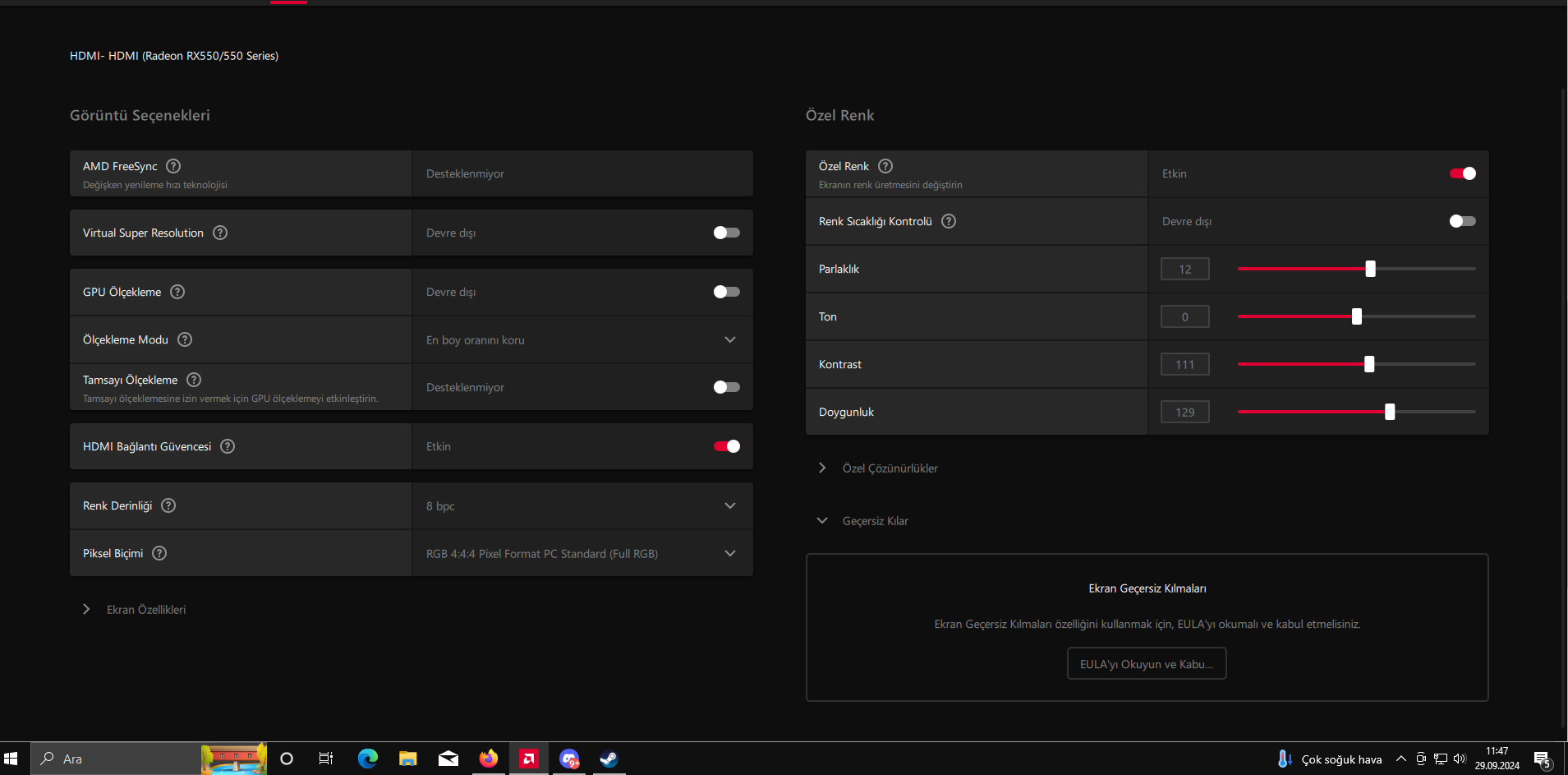Show help for GPU Ölçekleme
This screenshot has width=1568, height=775.
click(x=177, y=292)
